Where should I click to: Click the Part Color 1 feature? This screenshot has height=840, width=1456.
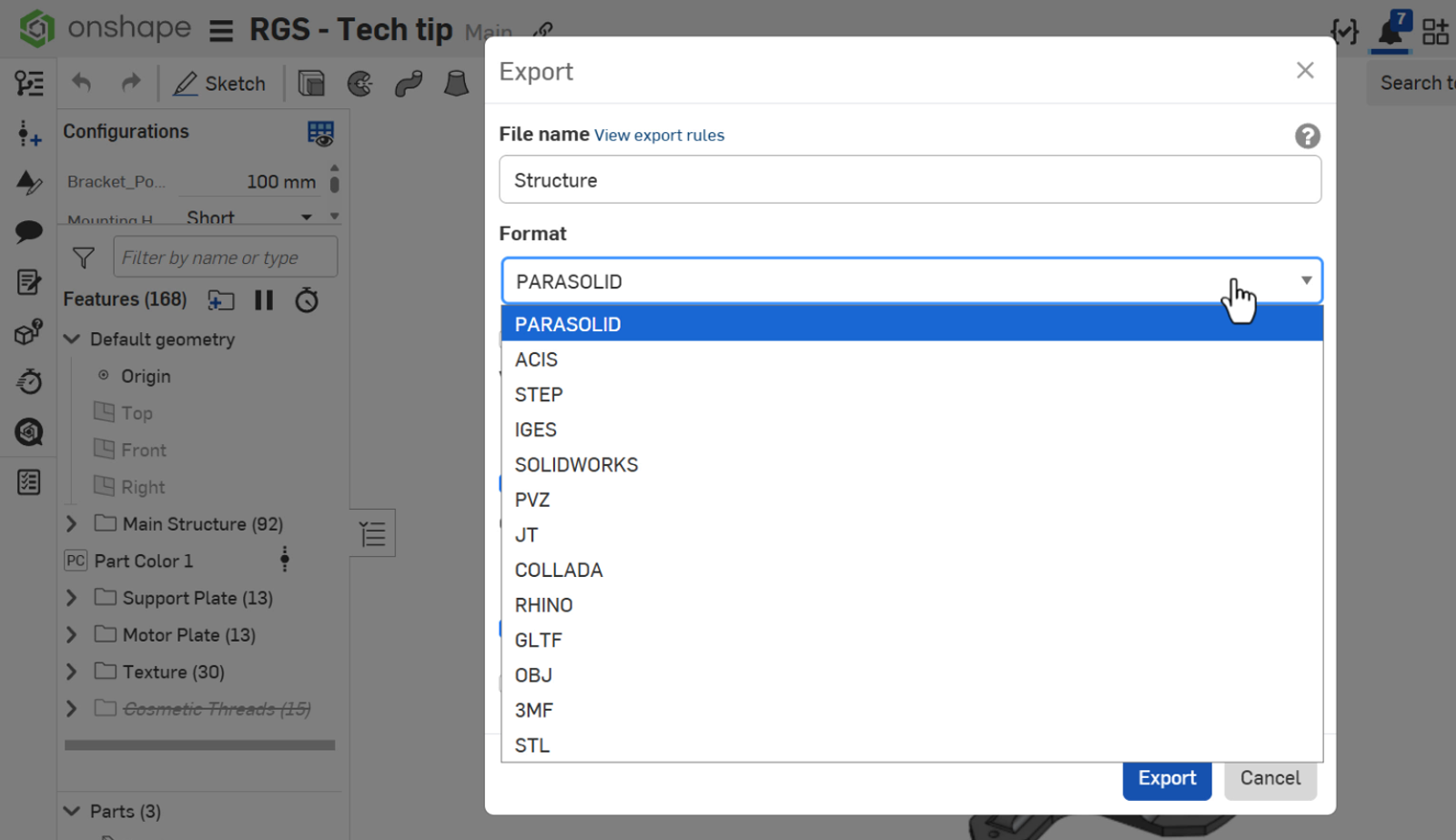click(142, 561)
